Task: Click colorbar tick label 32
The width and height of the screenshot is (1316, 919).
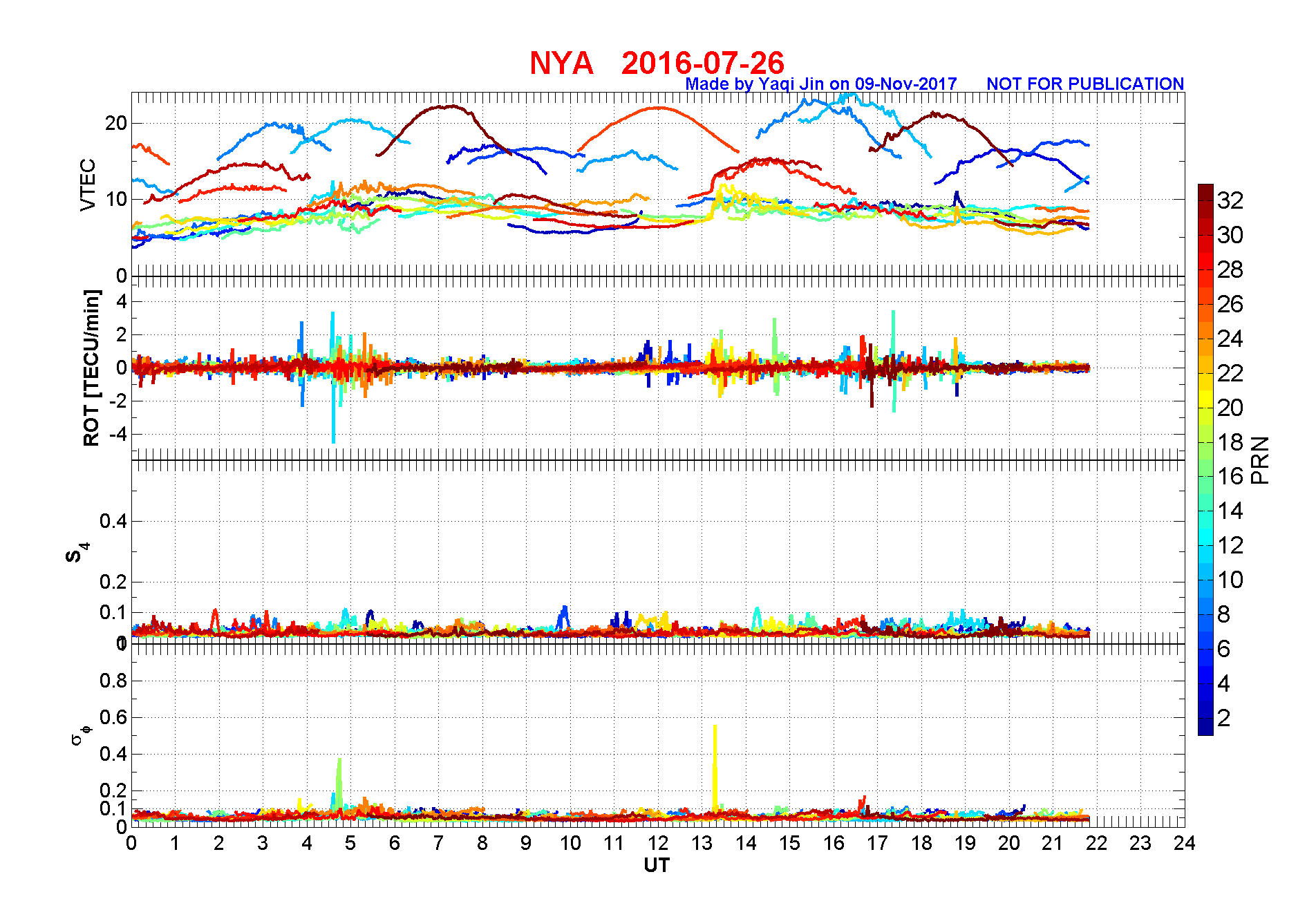Action: [1230, 200]
